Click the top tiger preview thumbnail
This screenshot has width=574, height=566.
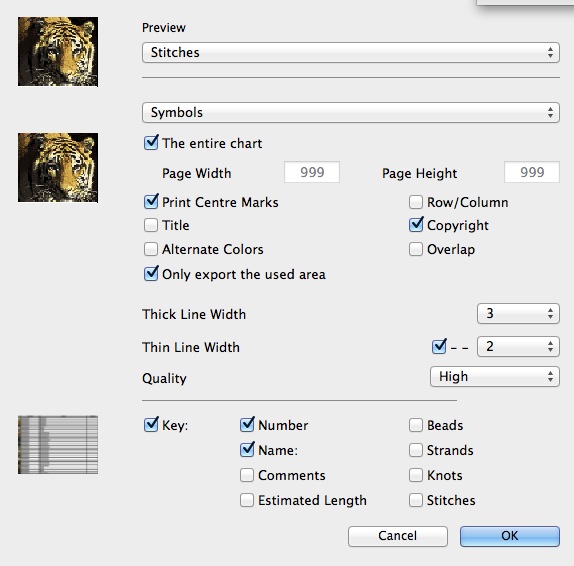58,52
